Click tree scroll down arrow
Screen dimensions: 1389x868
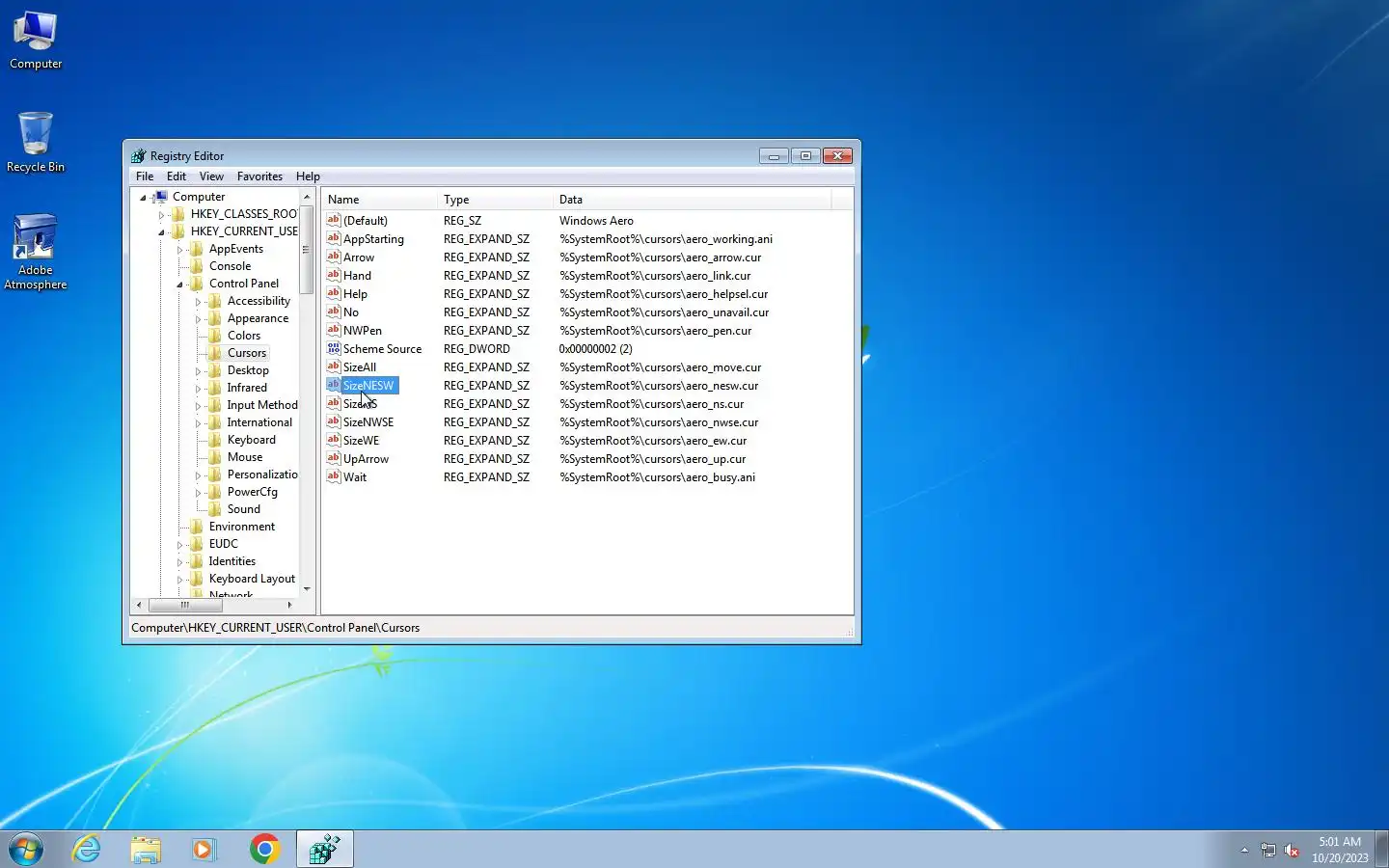click(307, 589)
